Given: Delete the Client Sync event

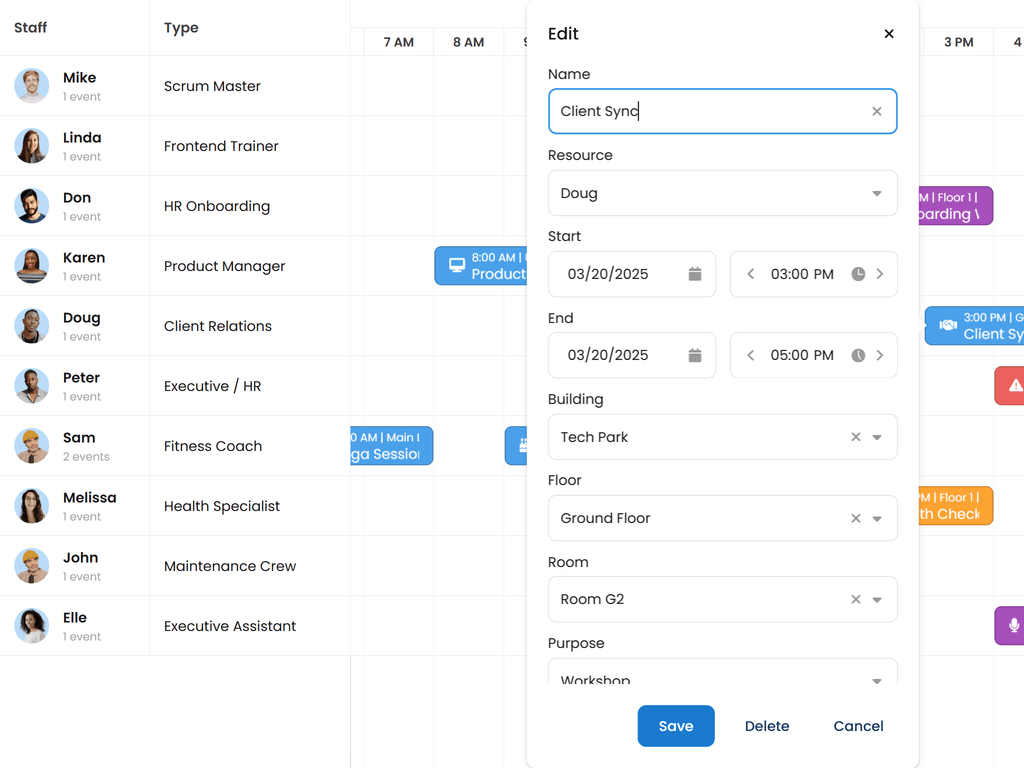Looking at the screenshot, I should (x=767, y=726).
